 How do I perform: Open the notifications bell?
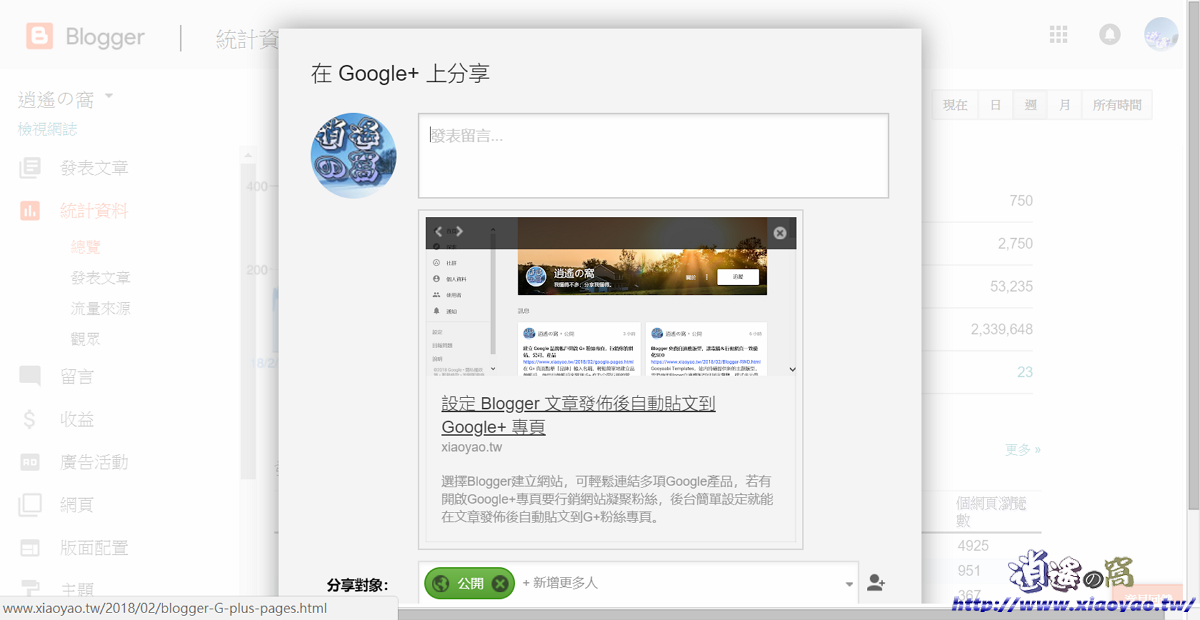coord(1109,34)
